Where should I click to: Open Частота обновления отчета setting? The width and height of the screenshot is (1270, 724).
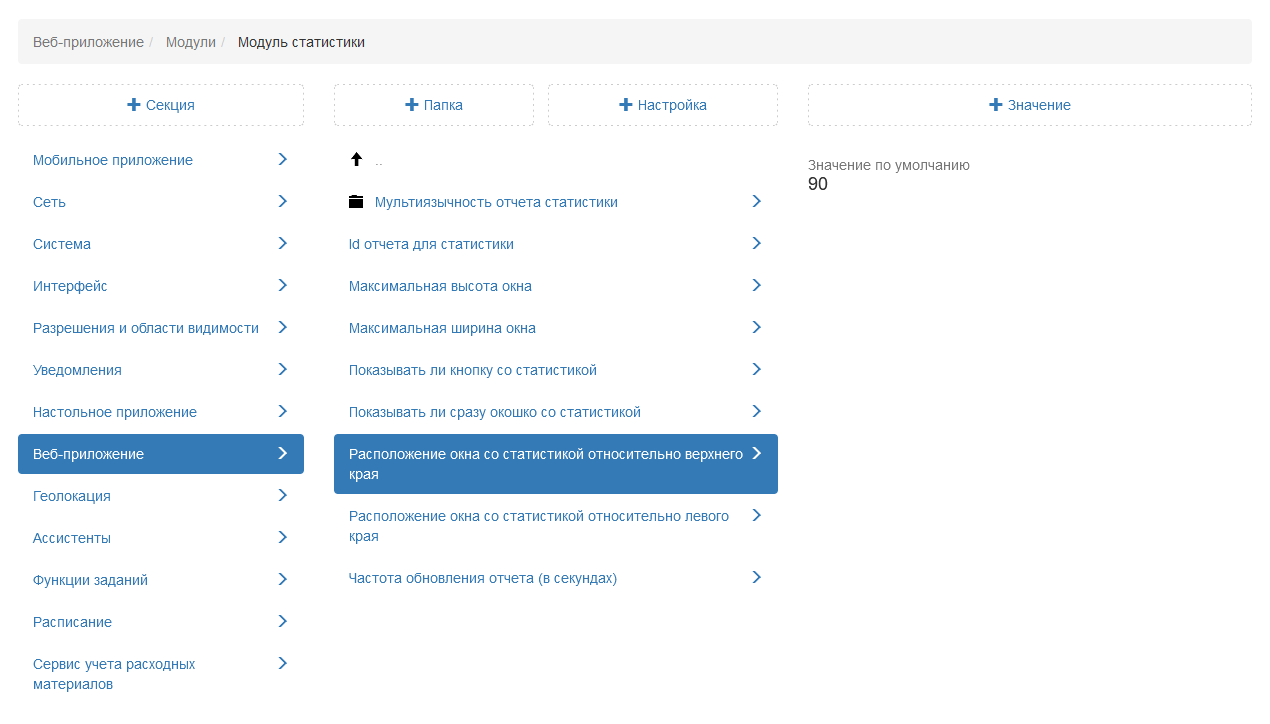pos(482,578)
